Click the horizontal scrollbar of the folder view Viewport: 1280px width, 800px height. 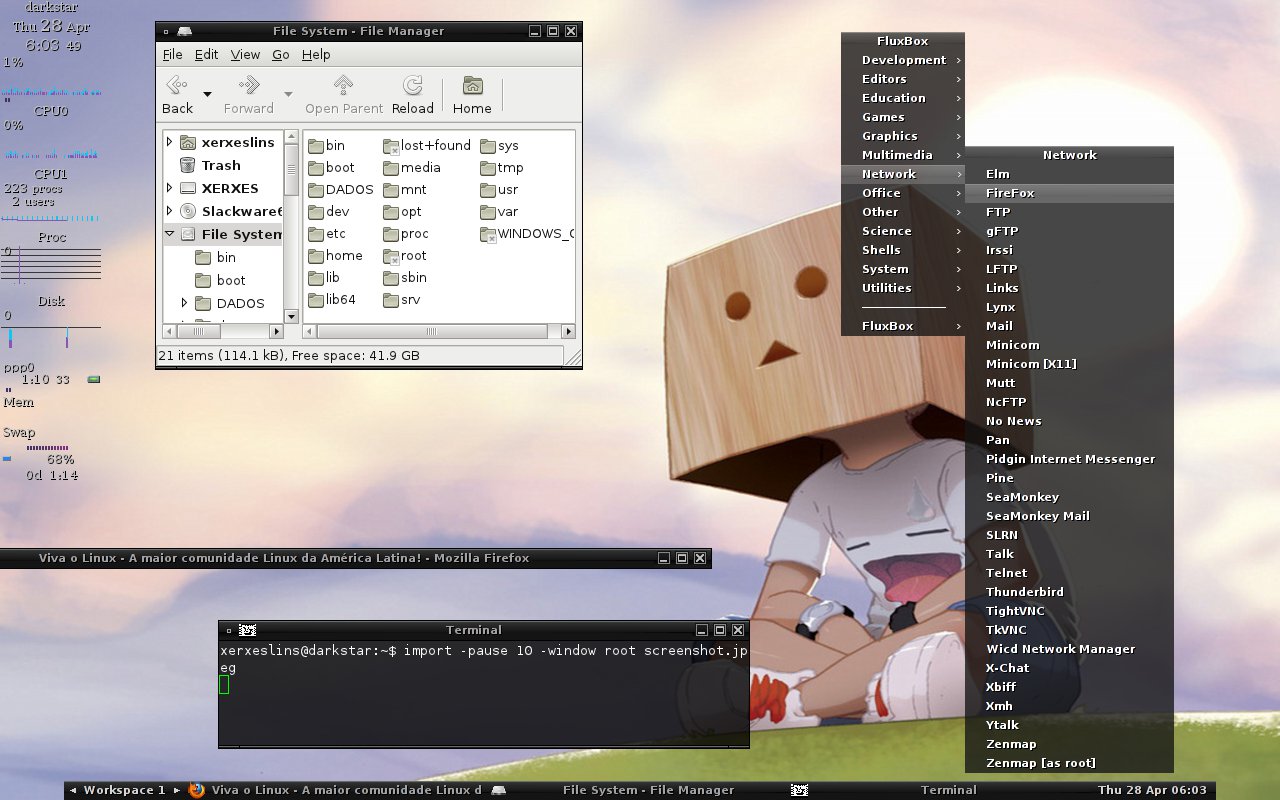click(440, 331)
